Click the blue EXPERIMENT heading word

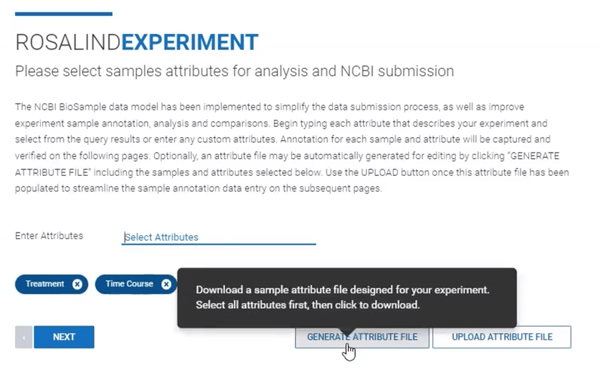click(190, 42)
